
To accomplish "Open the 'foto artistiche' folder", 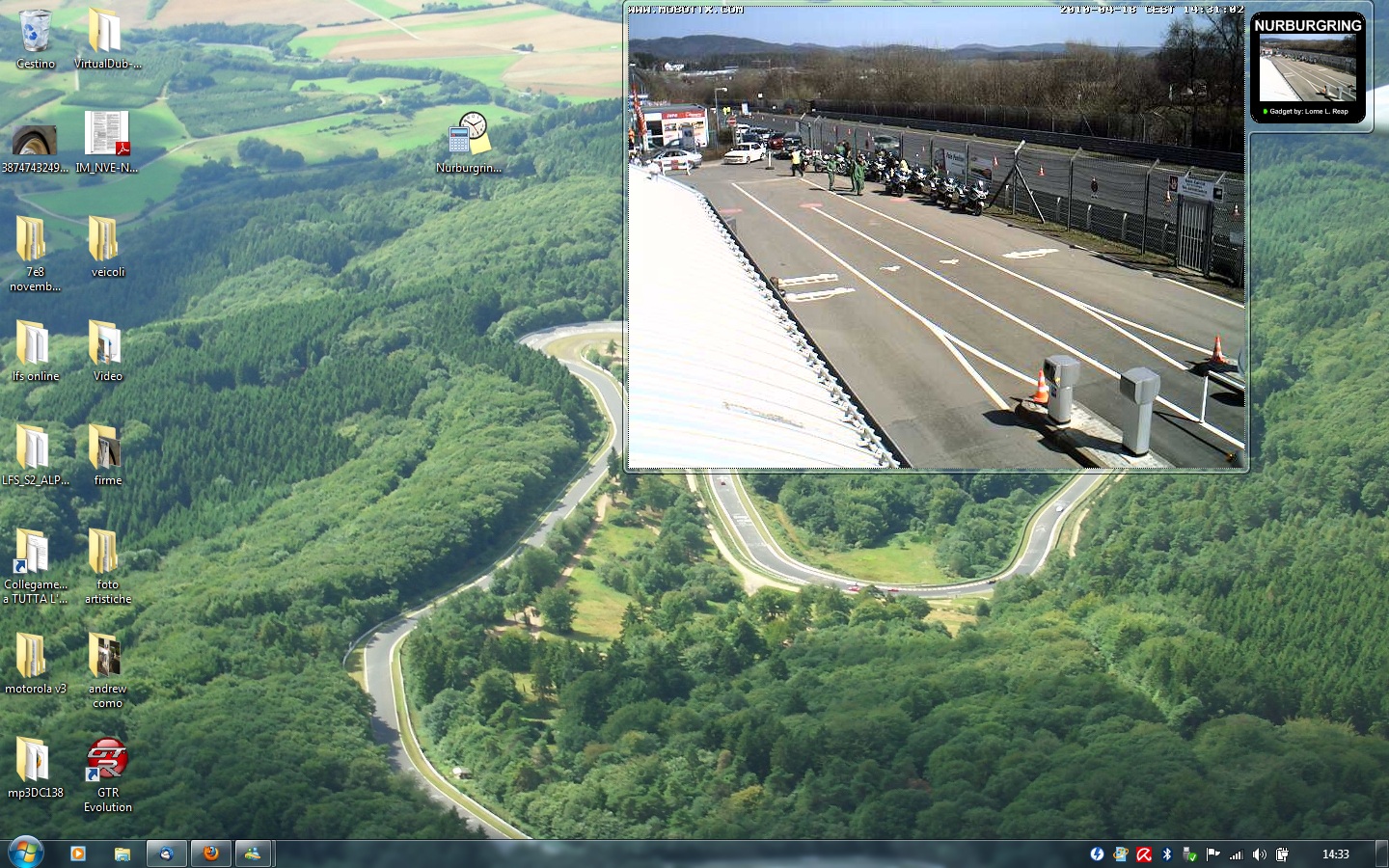I will [106, 555].
